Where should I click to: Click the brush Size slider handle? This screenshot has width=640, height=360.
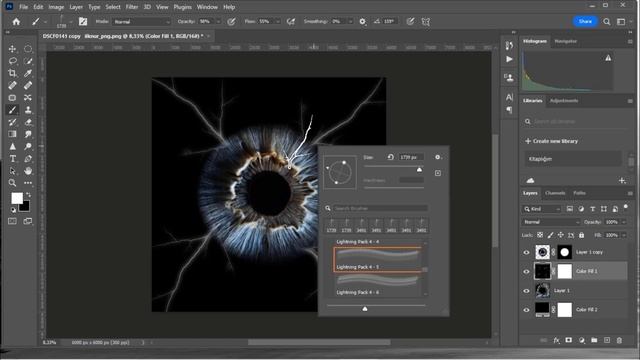tap(419, 169)
